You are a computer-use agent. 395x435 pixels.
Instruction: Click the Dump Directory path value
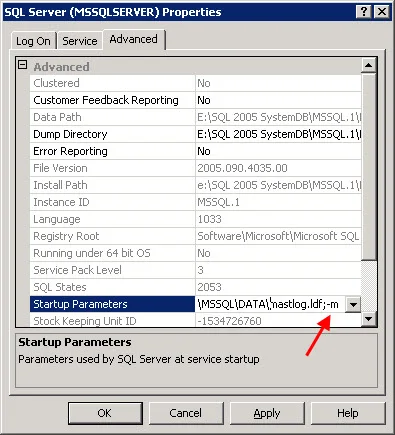[x=278, y=134]
